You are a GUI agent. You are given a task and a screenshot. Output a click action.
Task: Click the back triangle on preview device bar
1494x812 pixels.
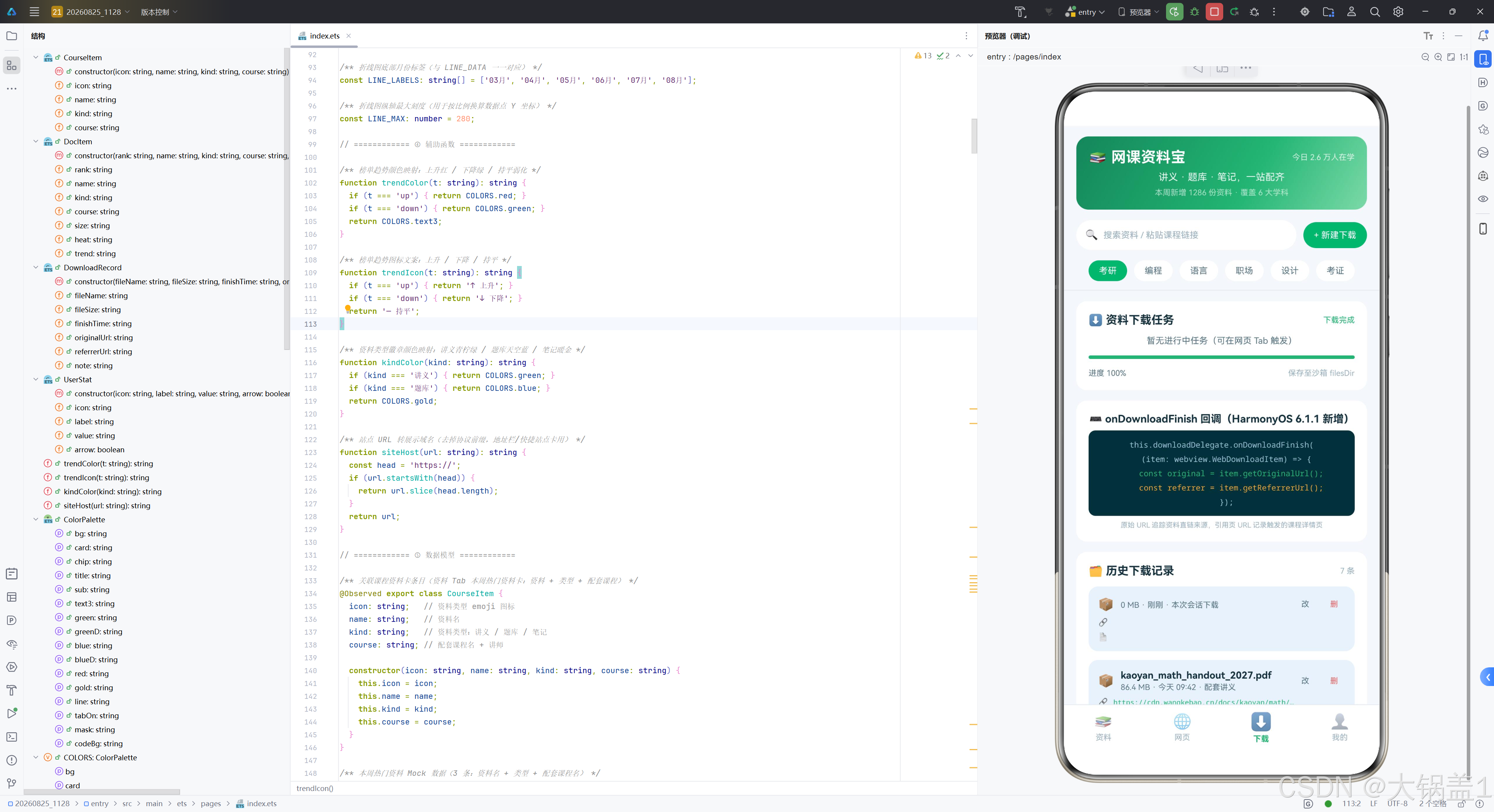[x=1198, y=68]
